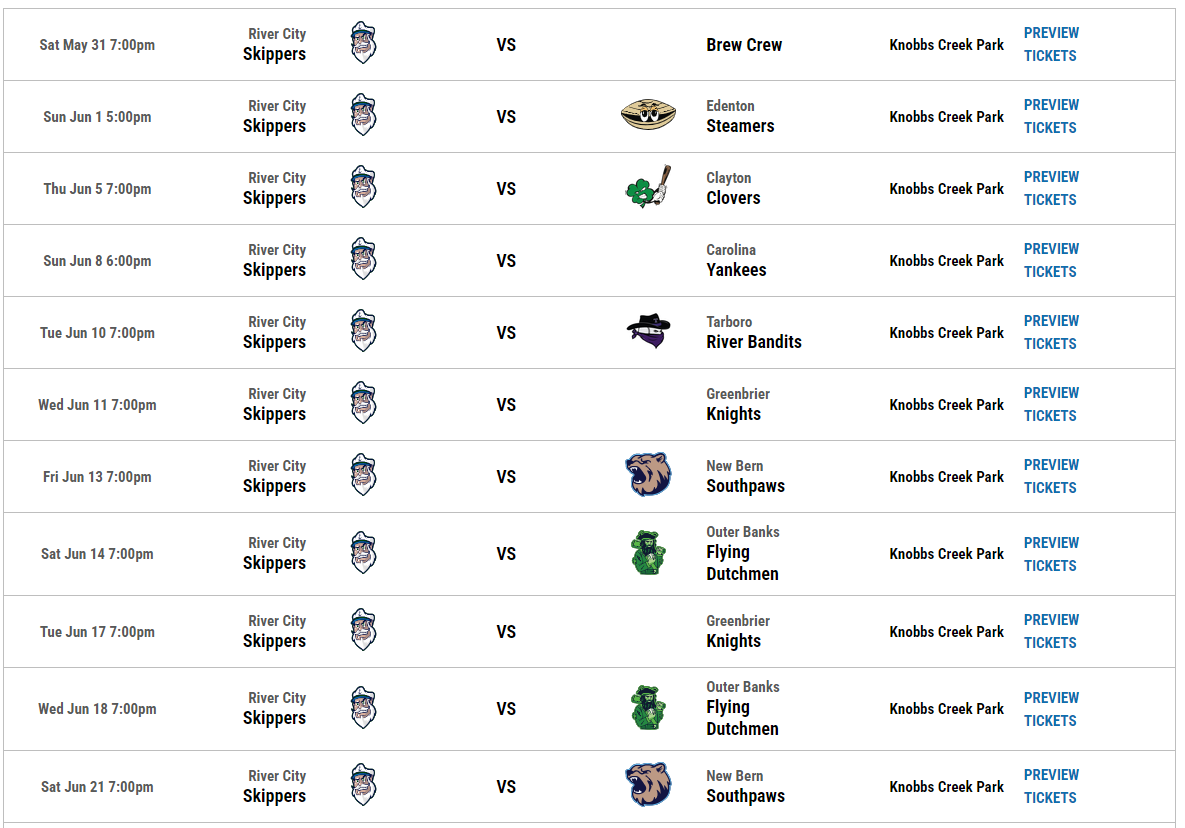Click the Clayton Clovers shamrock logo
This screenshot has width=1185, height=828.
[x=648, y=188]
